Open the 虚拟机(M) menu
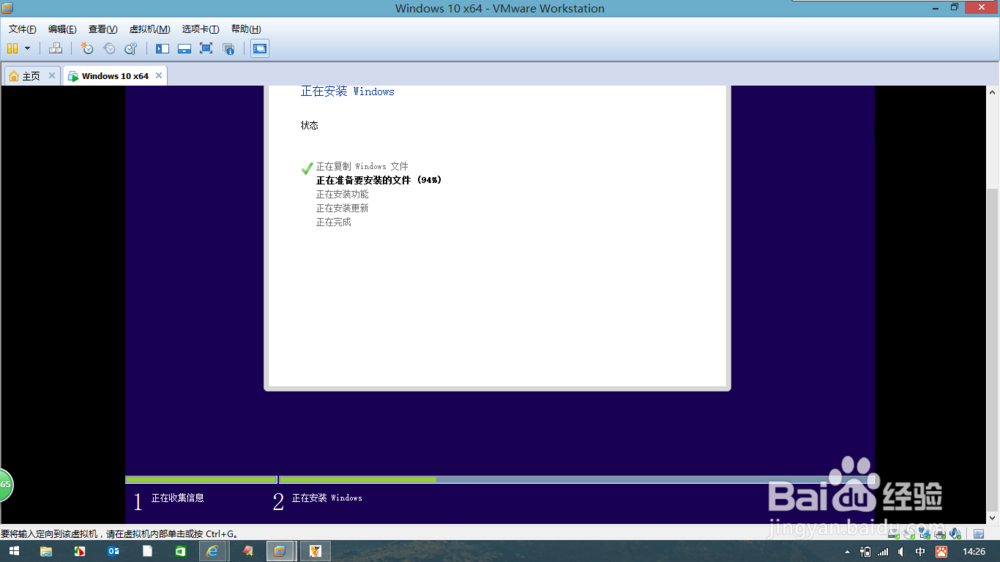Screen dimensions: 1000x562 150,29
